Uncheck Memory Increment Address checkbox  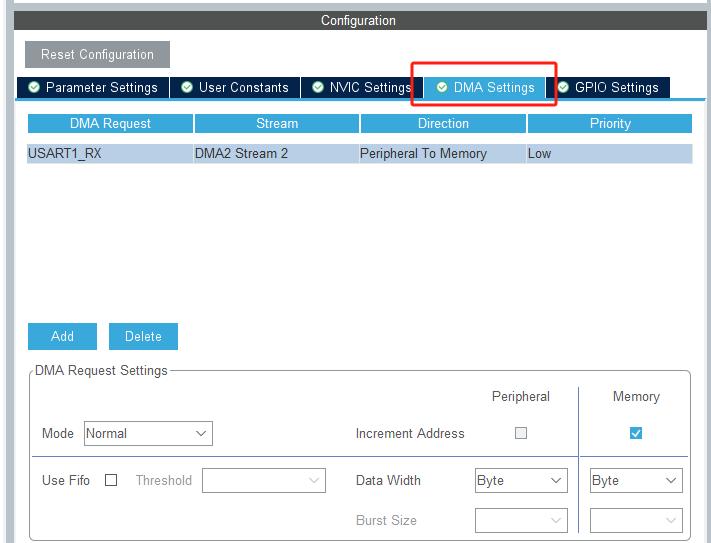(636, 433)
